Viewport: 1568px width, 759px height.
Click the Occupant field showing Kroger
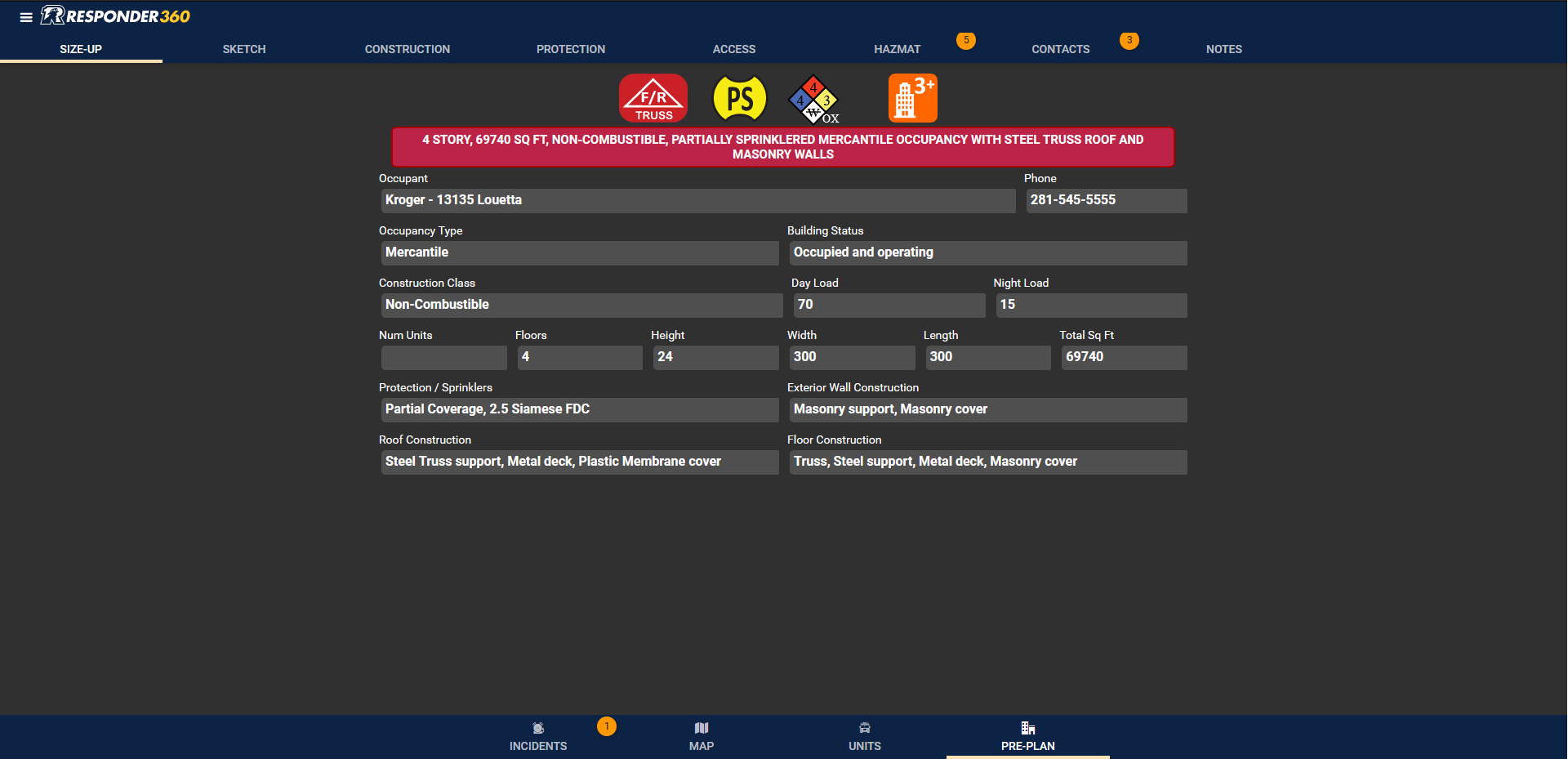[x=698, y=200]
